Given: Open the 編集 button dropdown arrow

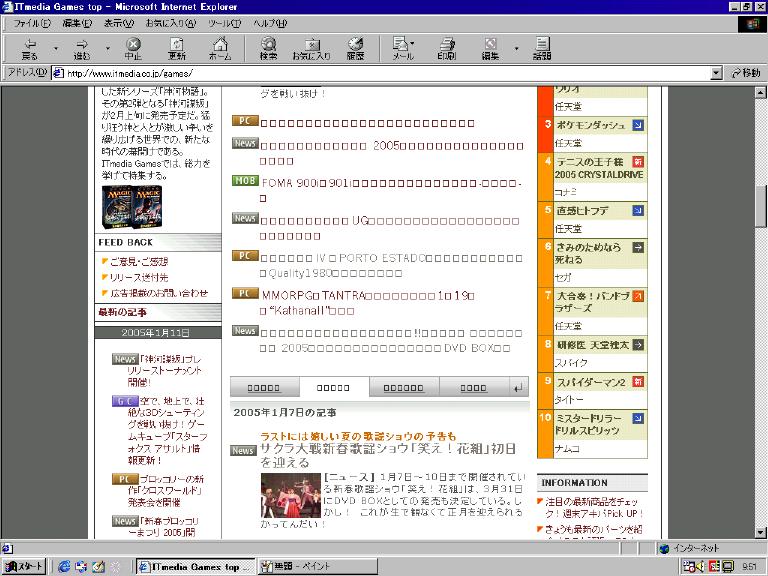Looking at the screenshot, I should (x=516, y=49).
